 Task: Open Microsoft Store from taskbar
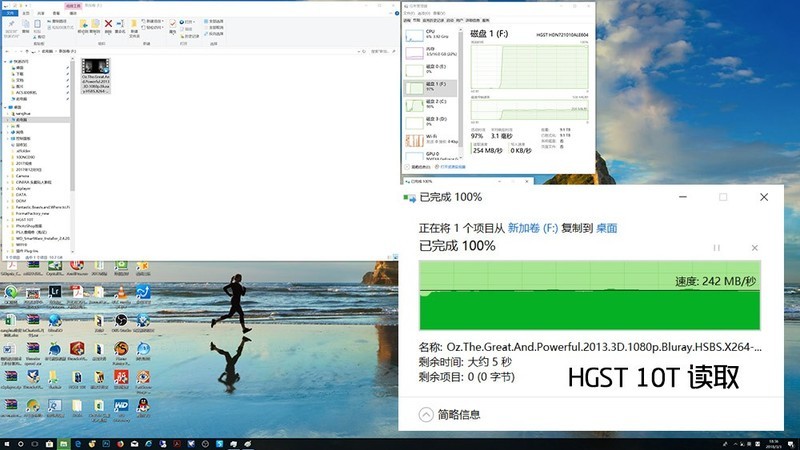click(x=49, y=444)
